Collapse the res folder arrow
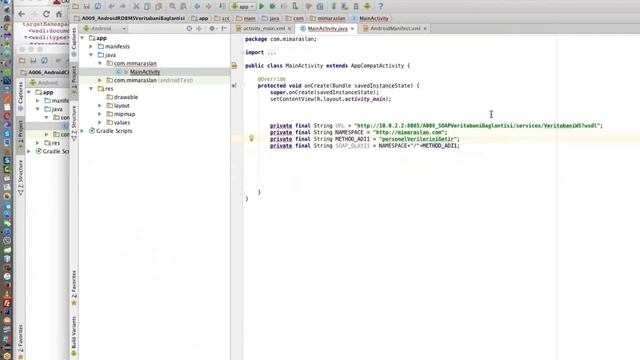 tap(91, 89)
